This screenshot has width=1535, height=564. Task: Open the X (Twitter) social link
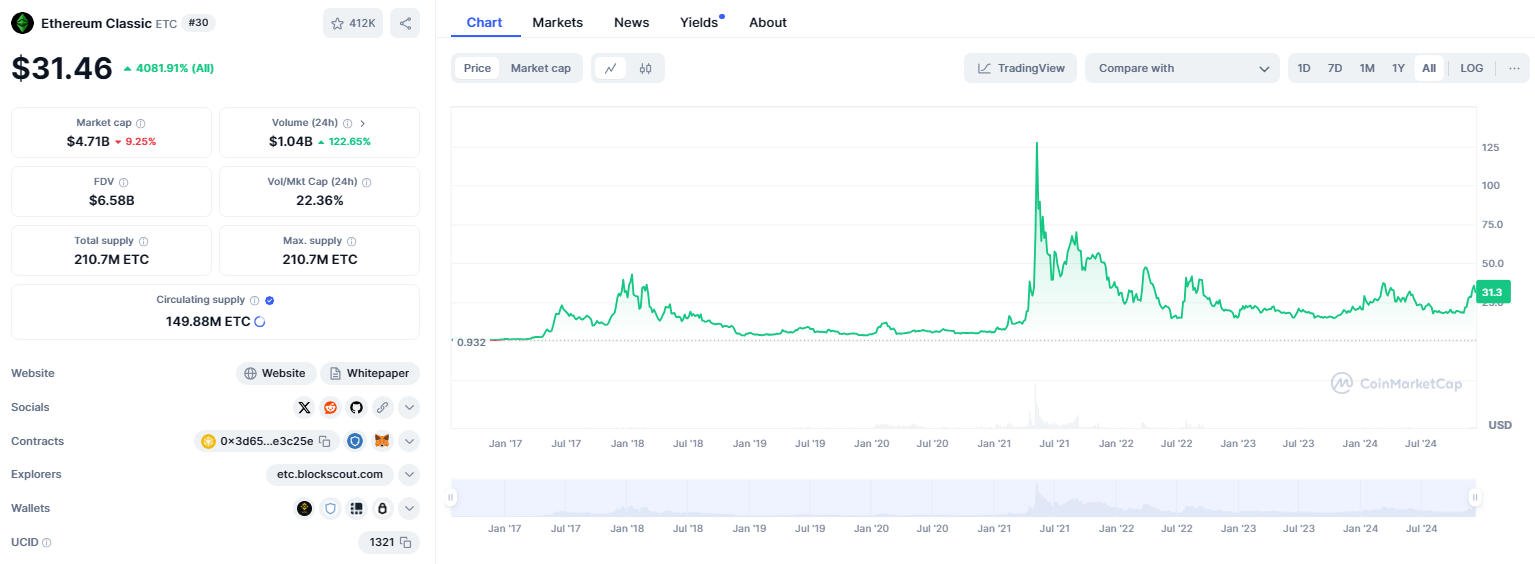304,407
